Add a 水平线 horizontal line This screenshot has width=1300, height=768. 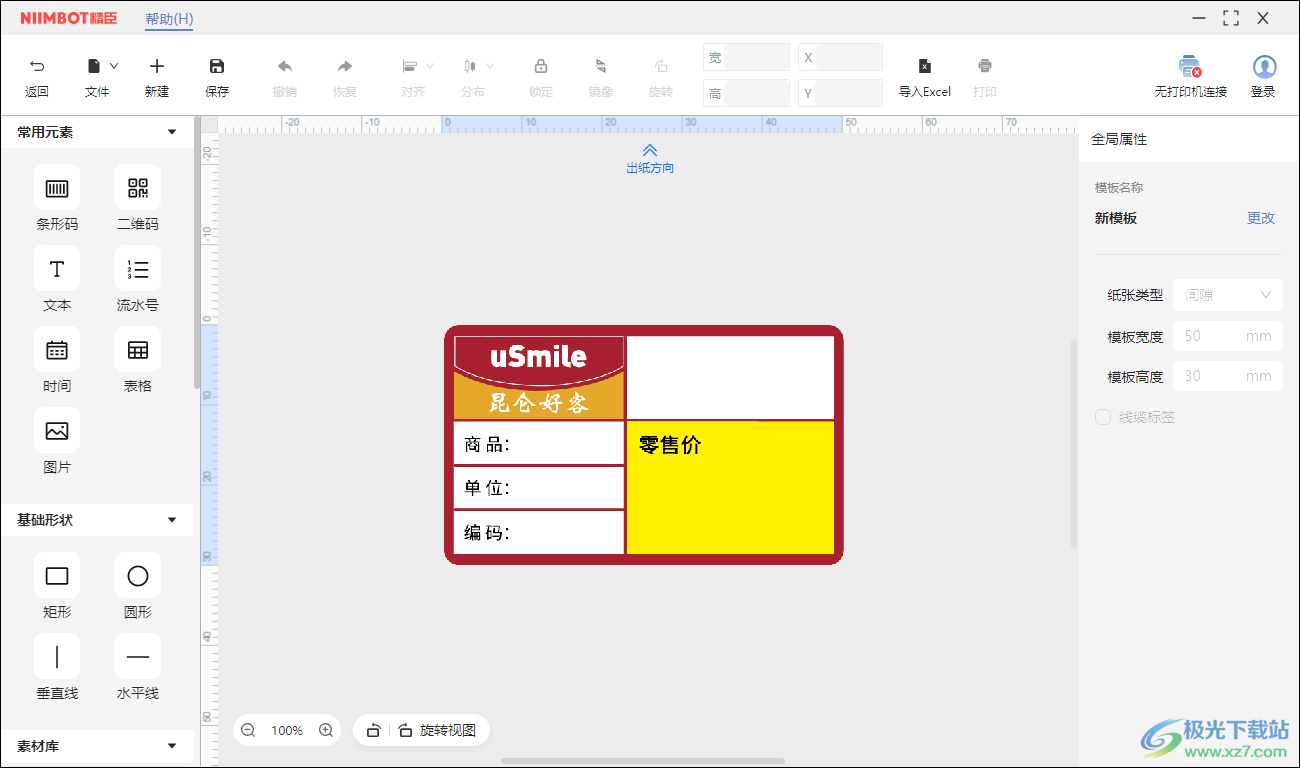pyautogui.click(x=138, y=657)
